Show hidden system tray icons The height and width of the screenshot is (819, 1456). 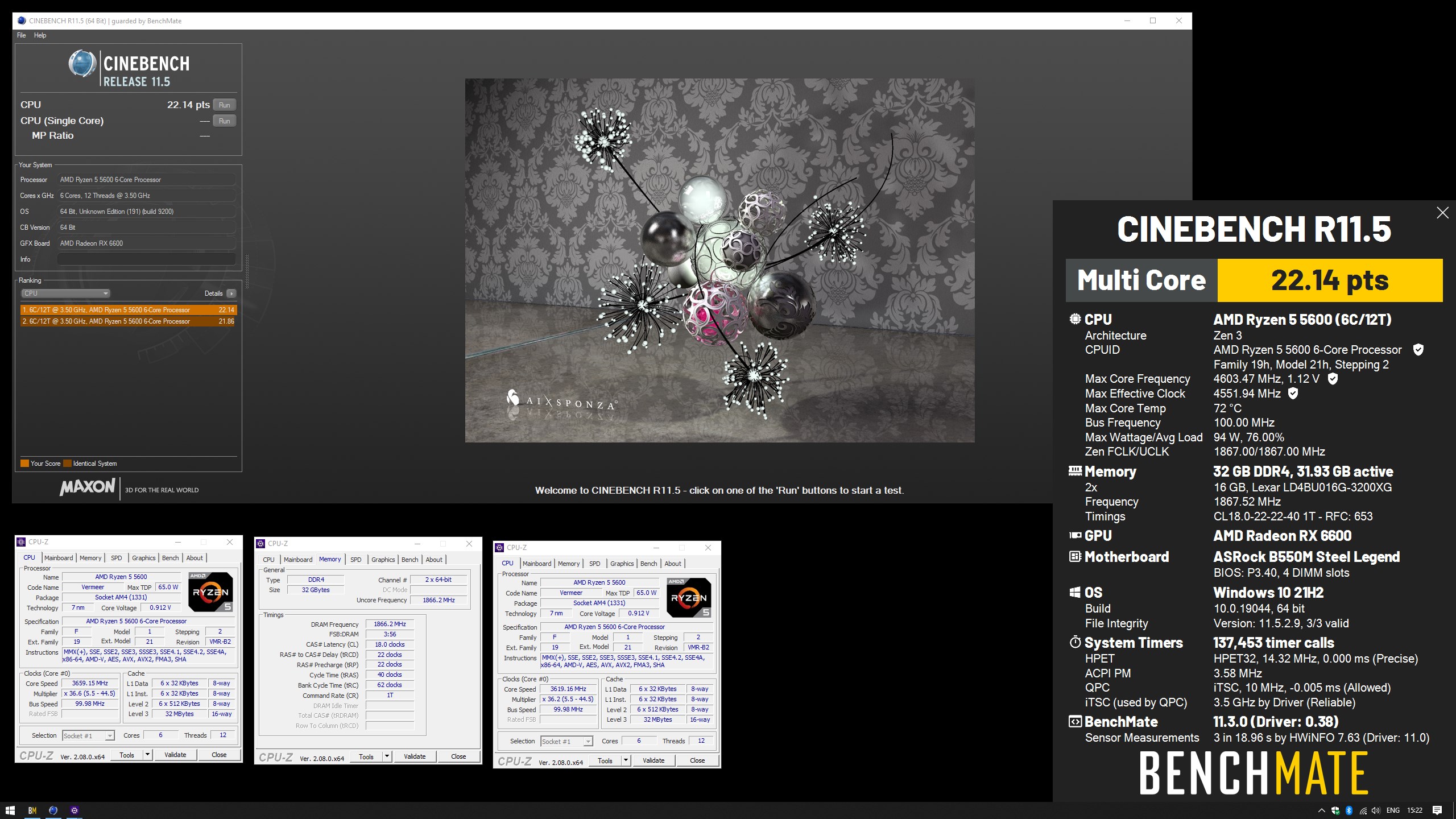[1321, 810]
